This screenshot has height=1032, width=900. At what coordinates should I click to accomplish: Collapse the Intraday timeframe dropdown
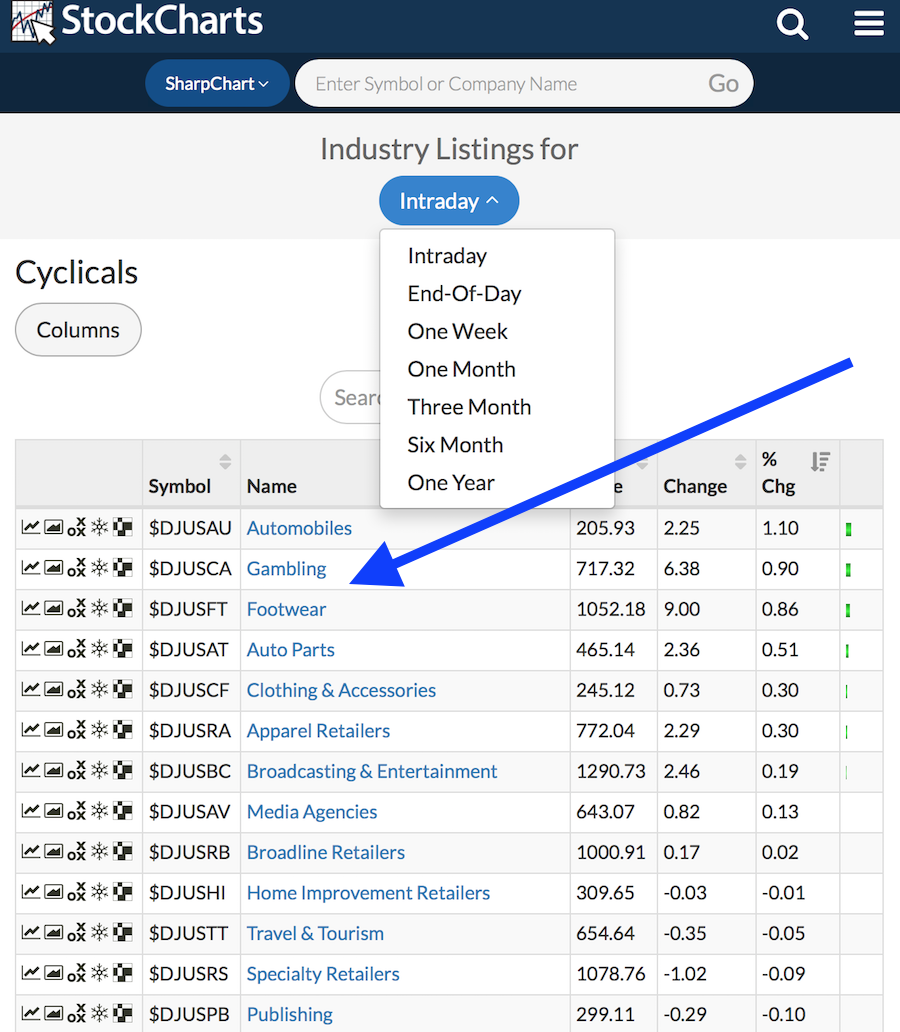click(x=449, y=201)
